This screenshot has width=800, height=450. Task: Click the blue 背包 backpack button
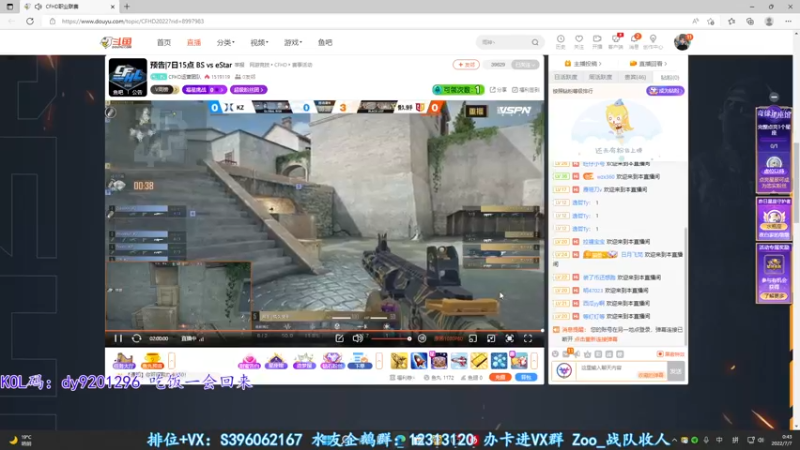coord(526,378)
